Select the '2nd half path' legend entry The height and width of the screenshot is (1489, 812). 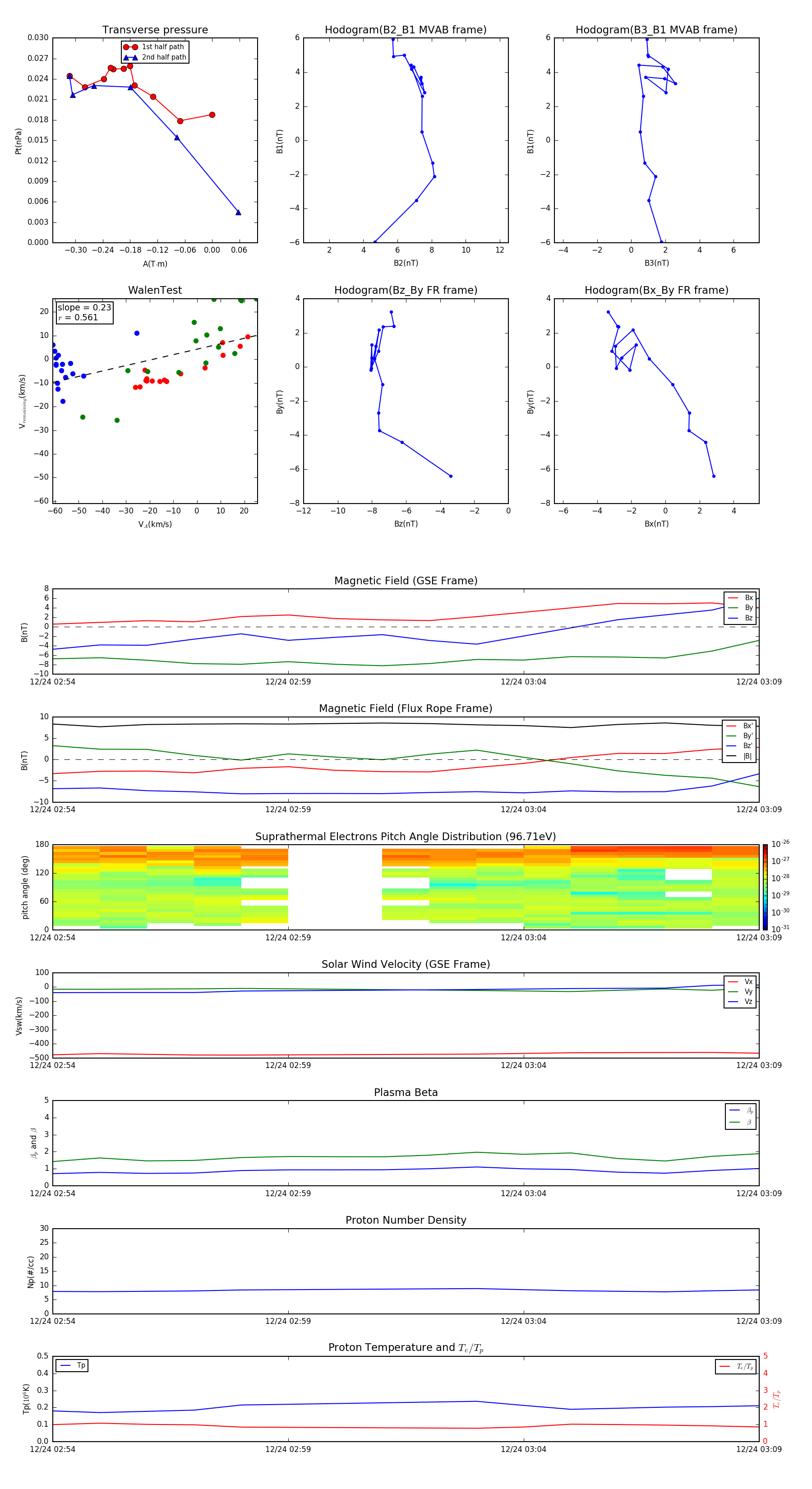pyautogui.click(x=154, y=57)
